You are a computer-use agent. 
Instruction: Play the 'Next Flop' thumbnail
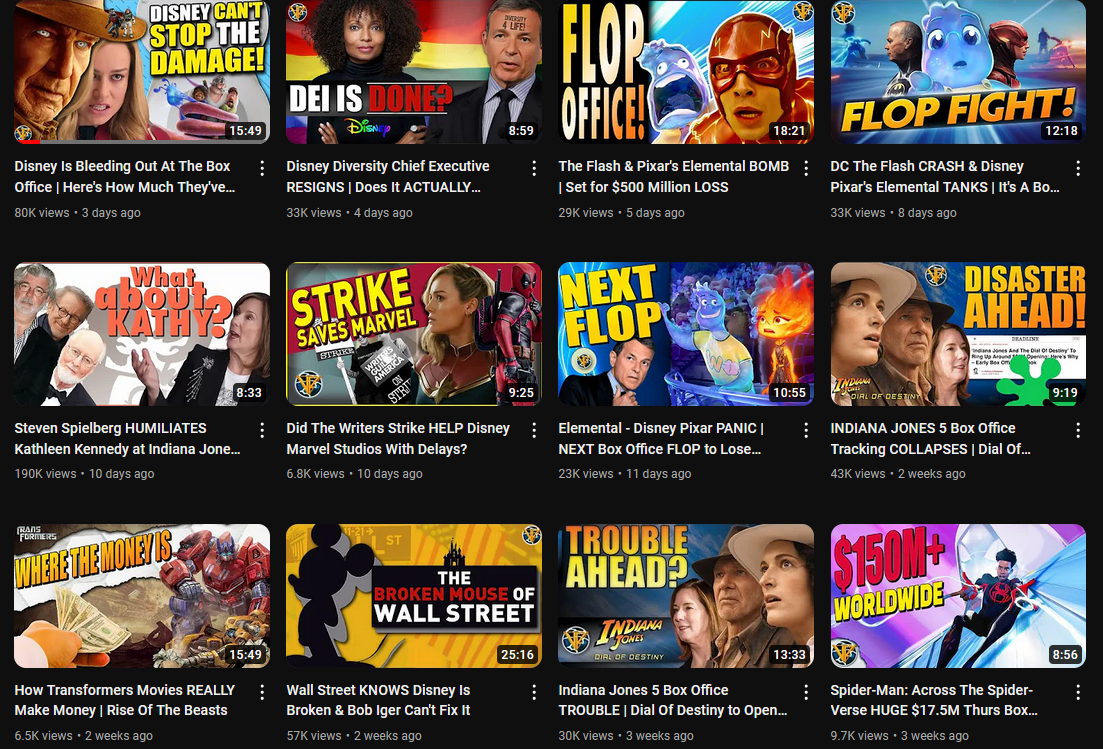tap(686, 334)
